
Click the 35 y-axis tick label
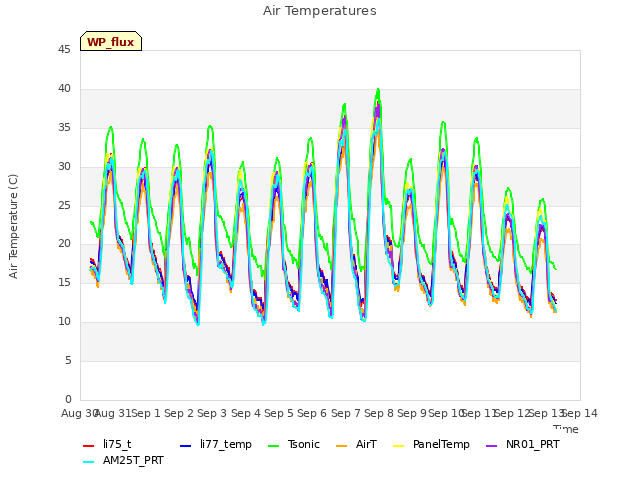coord(64,128)
